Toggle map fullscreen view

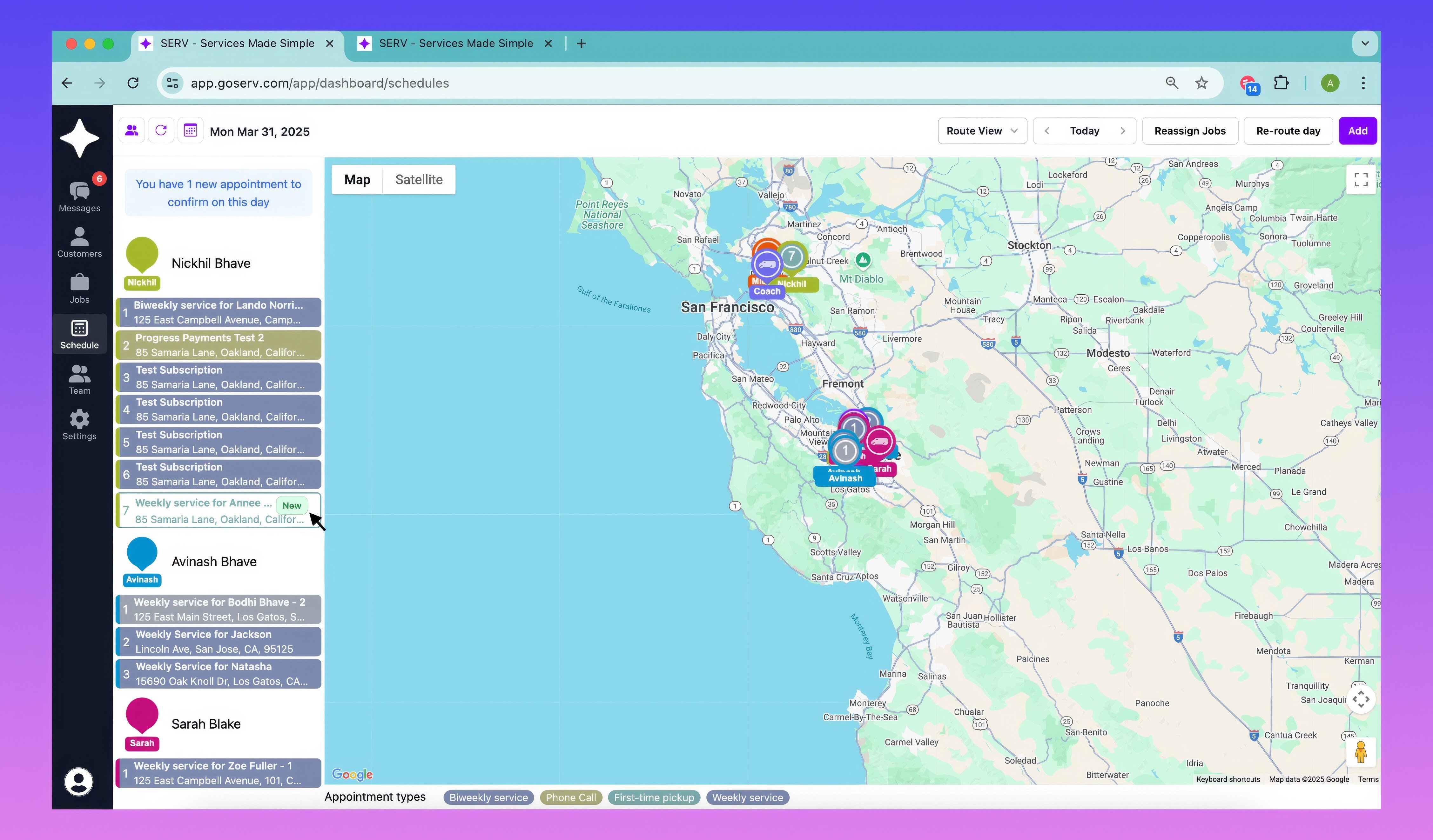[x=1360, y=180]
